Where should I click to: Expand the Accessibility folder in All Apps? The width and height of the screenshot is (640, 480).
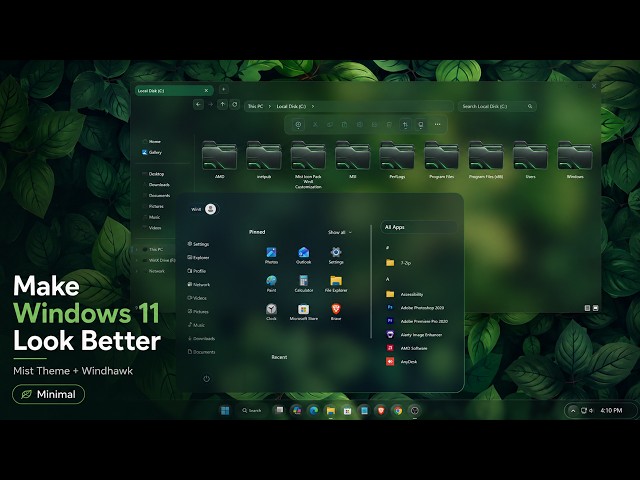[404, 294]
